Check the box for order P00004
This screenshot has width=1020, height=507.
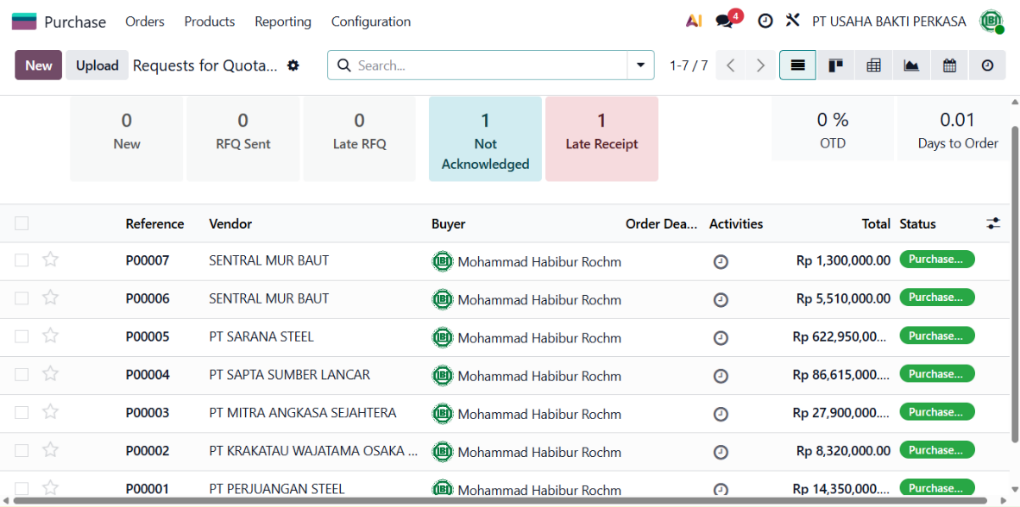(x=21, y=375)
